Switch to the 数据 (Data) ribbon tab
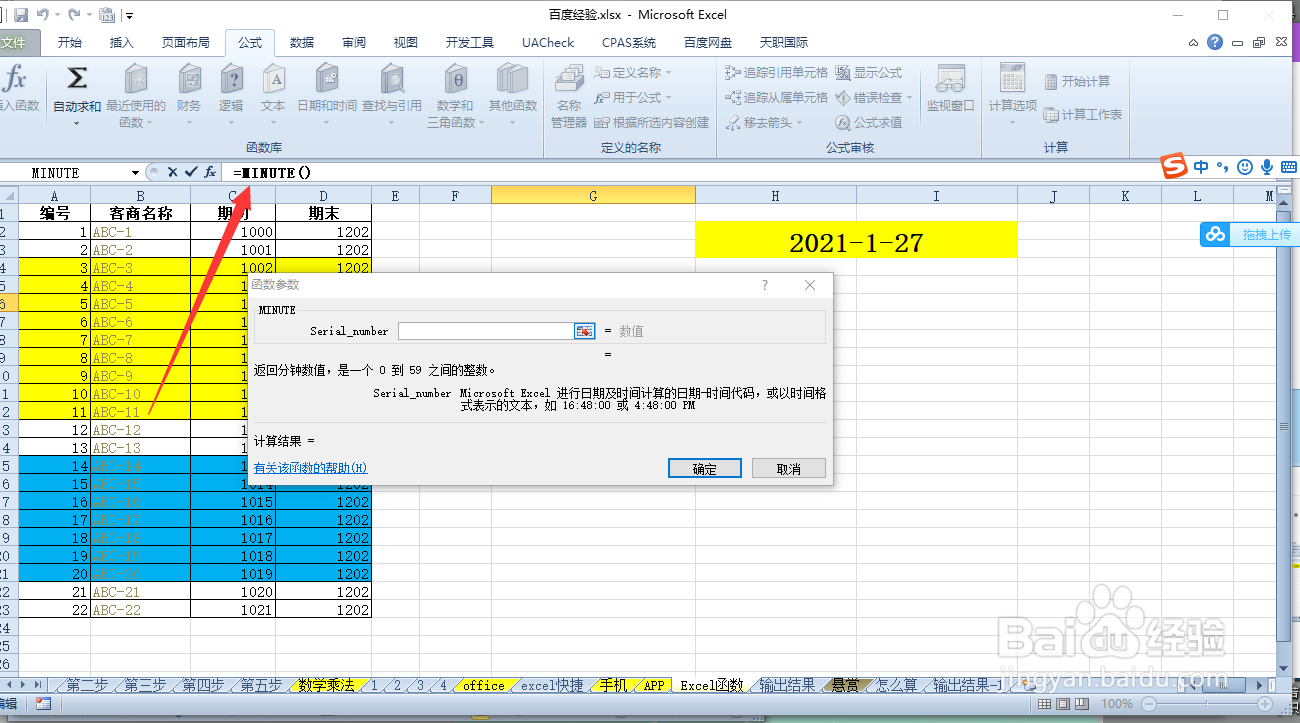1300x723 pixels. (301, 42)
